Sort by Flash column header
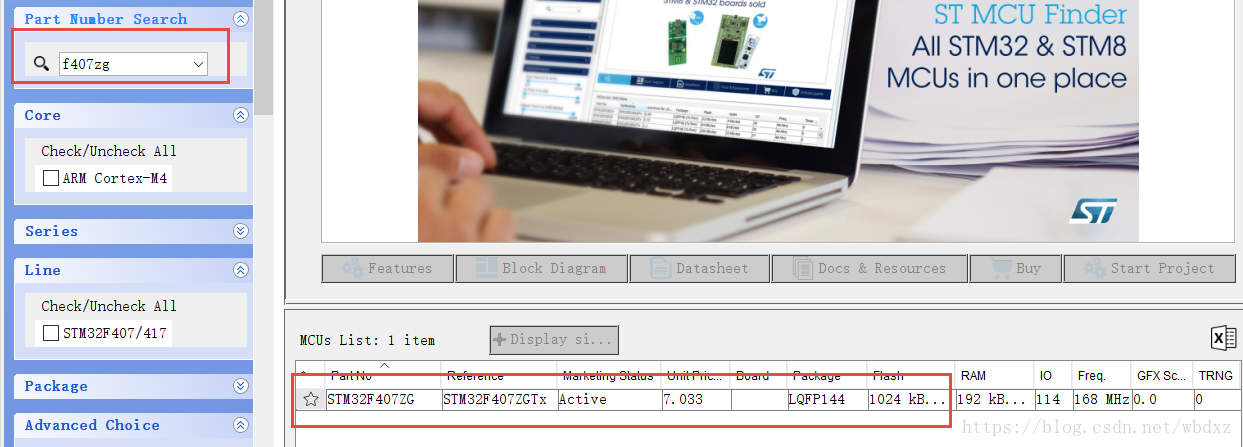Image resolution: width=1243 pixels, height=447 pixels. coord(911,376)
